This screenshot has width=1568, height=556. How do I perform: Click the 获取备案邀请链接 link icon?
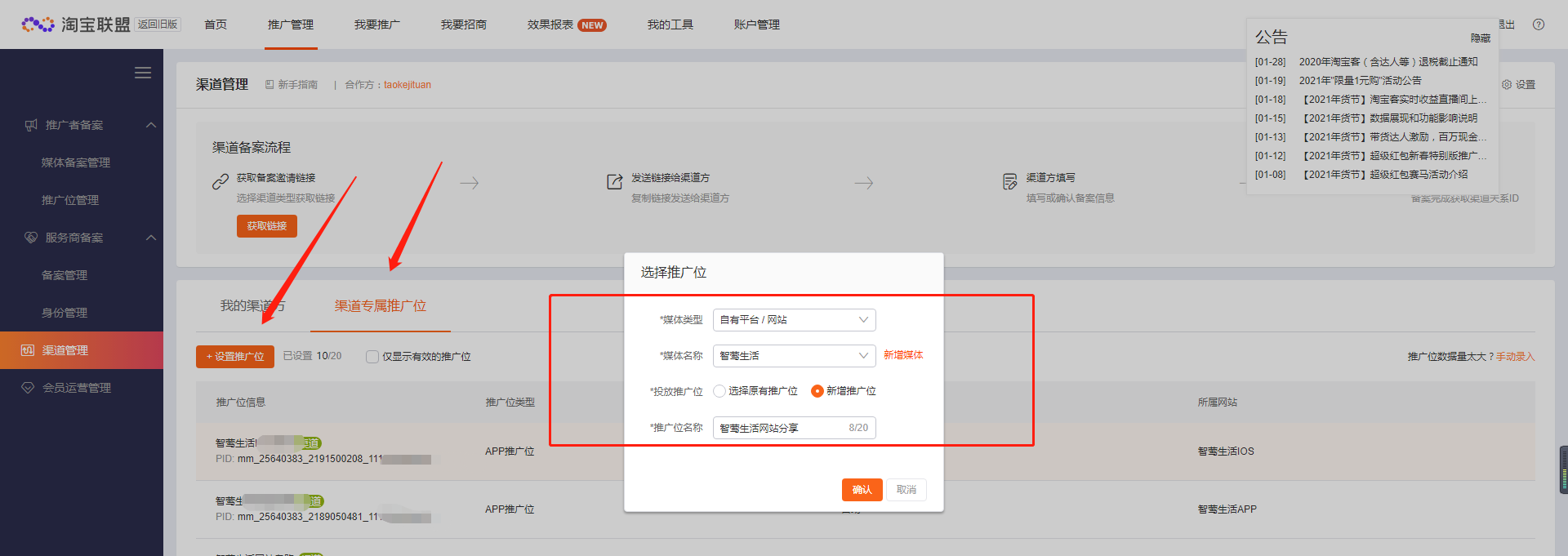point(220,181)
